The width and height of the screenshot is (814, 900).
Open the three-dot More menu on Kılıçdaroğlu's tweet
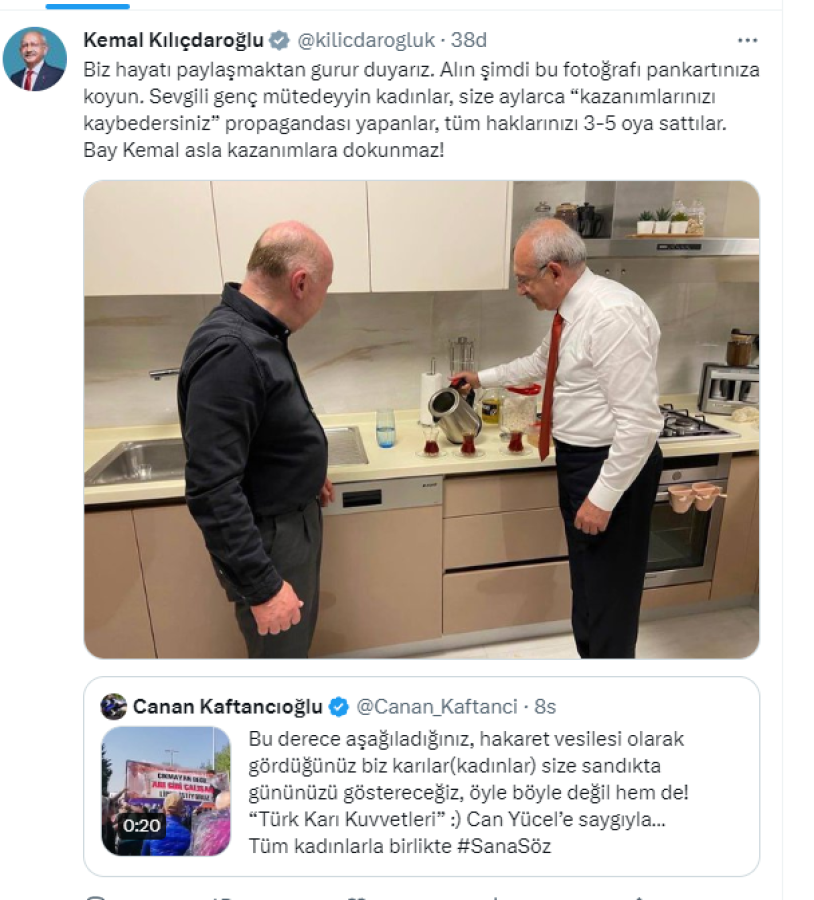(x=747, y=40)
